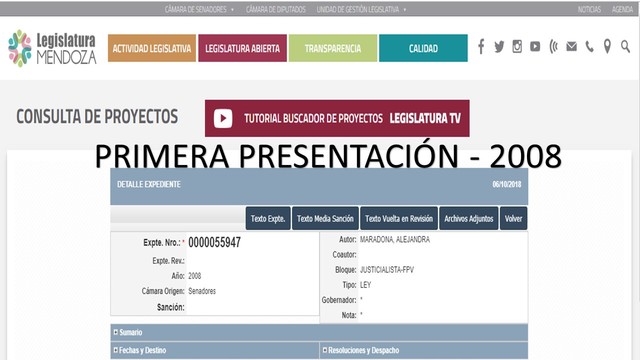Screen dimensions: 640x360
Task: Click the live broadcast radio icon
Action: click(x=553, y=47)
